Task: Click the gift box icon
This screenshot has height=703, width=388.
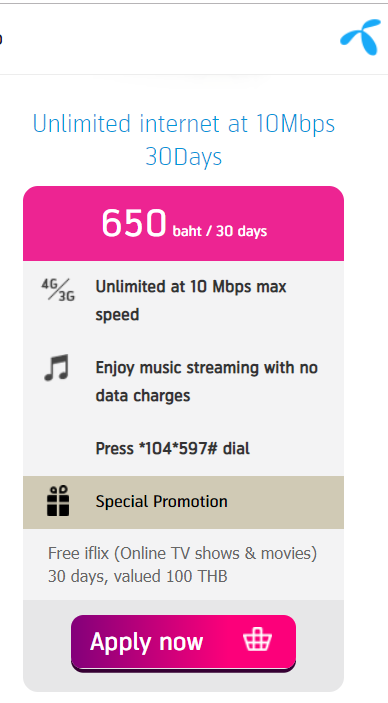Action: point(58,501)
